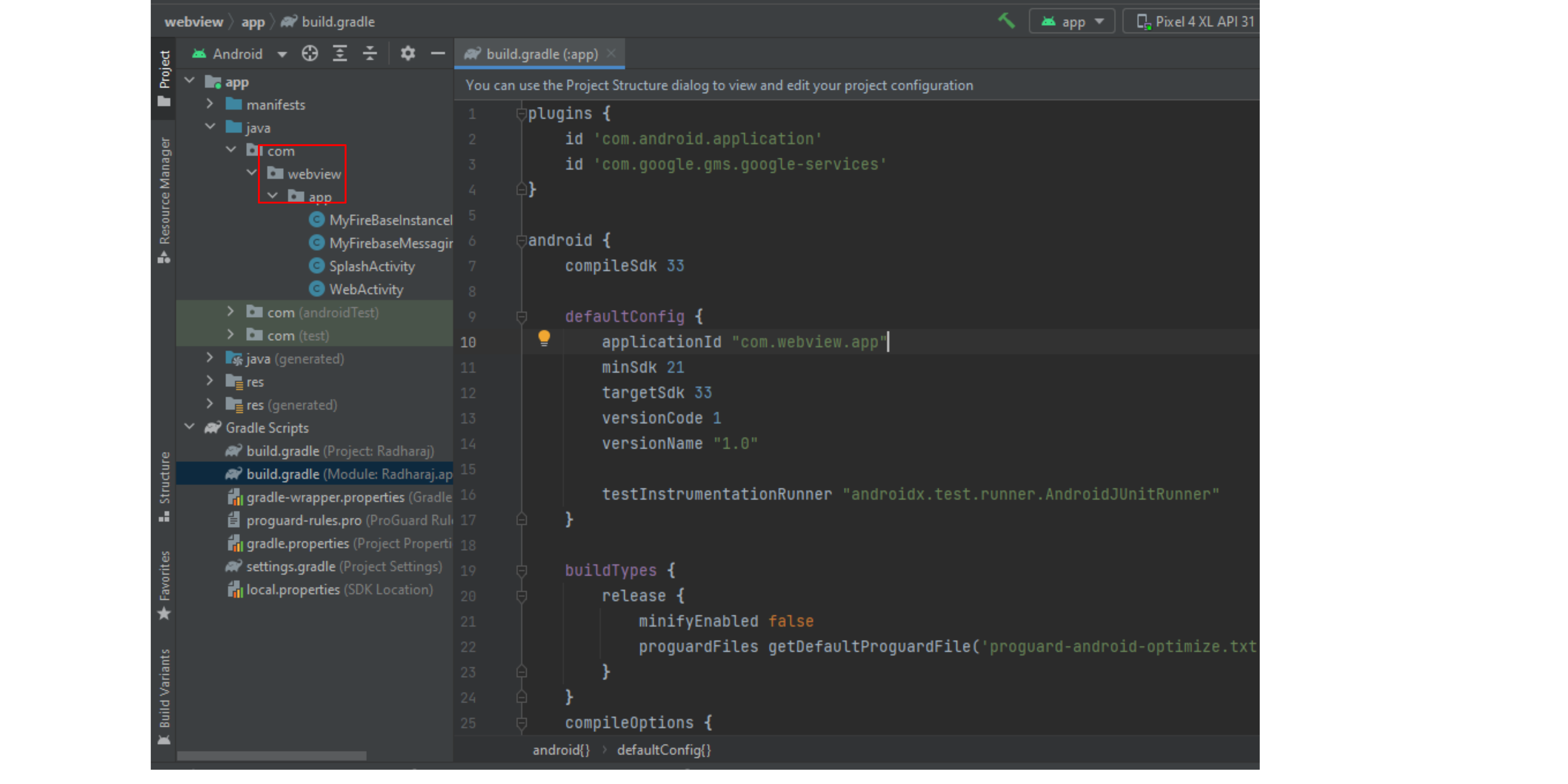Click the versionName "1.0" value
The height and width of the screenshot is (784, 1568).
pos(735,444)
